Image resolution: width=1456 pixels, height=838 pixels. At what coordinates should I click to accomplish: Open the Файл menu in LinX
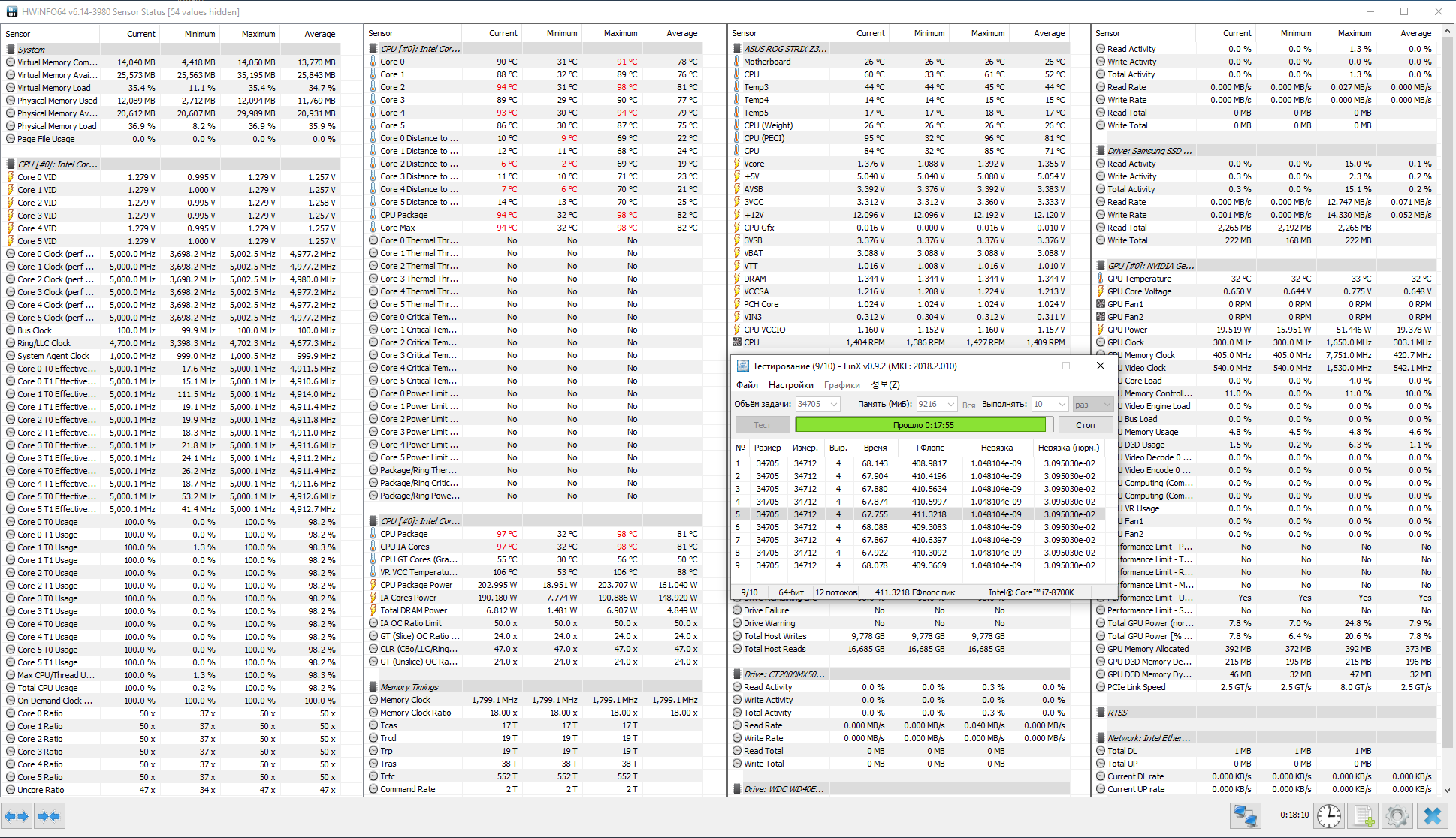click(747, 385)
